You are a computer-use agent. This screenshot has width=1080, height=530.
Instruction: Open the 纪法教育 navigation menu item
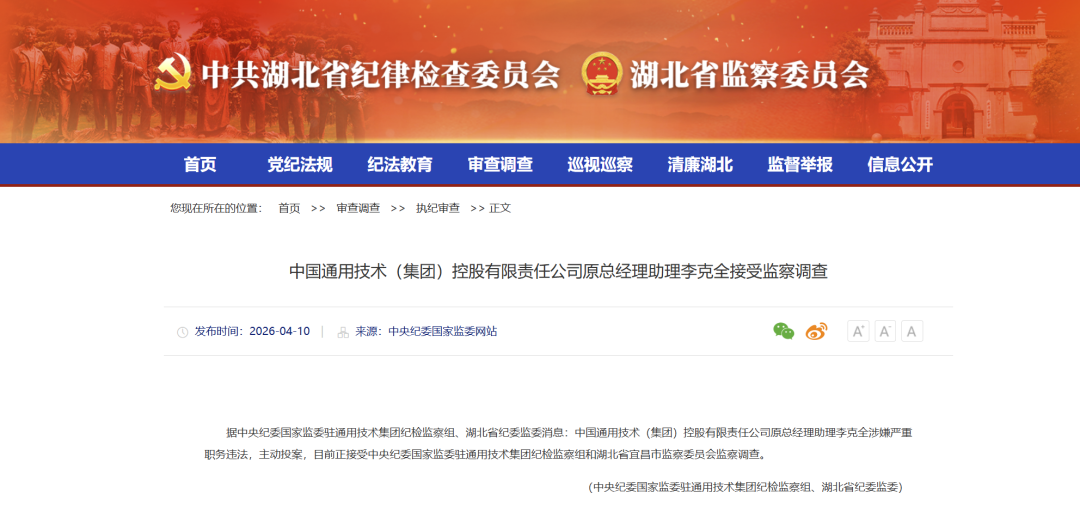[x=399, y=165]
